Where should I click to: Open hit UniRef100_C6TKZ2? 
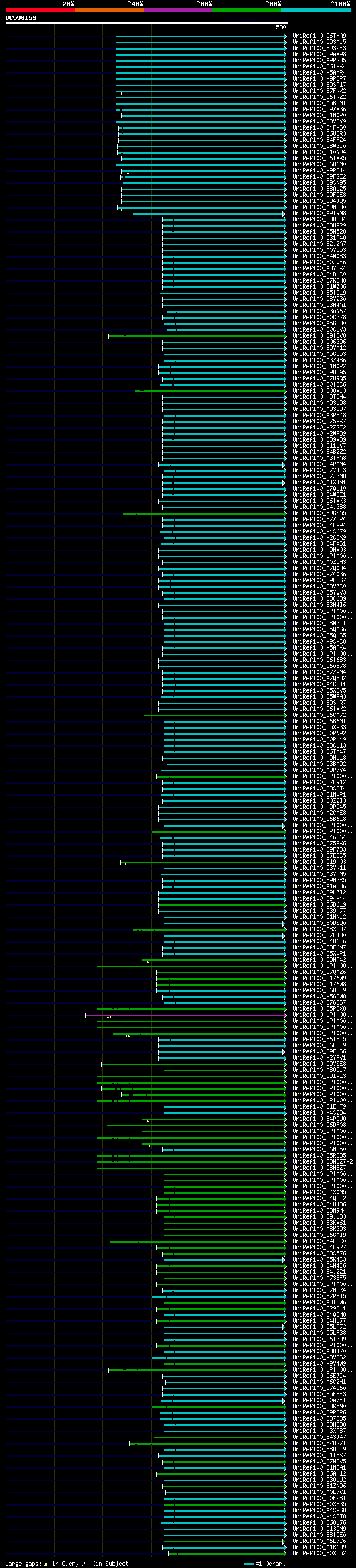[319, 97]
